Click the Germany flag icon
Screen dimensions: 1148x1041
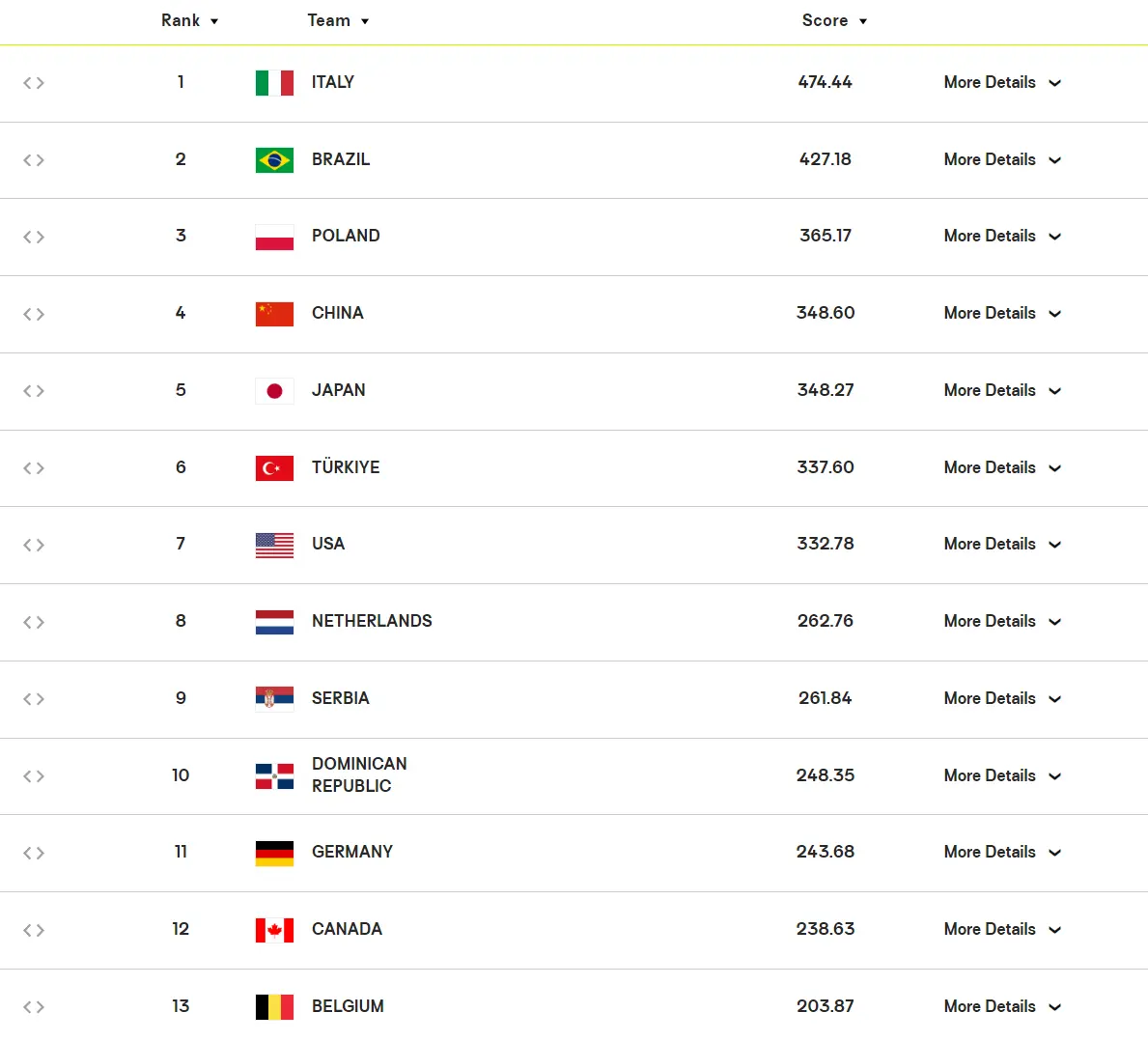(274, 853)
